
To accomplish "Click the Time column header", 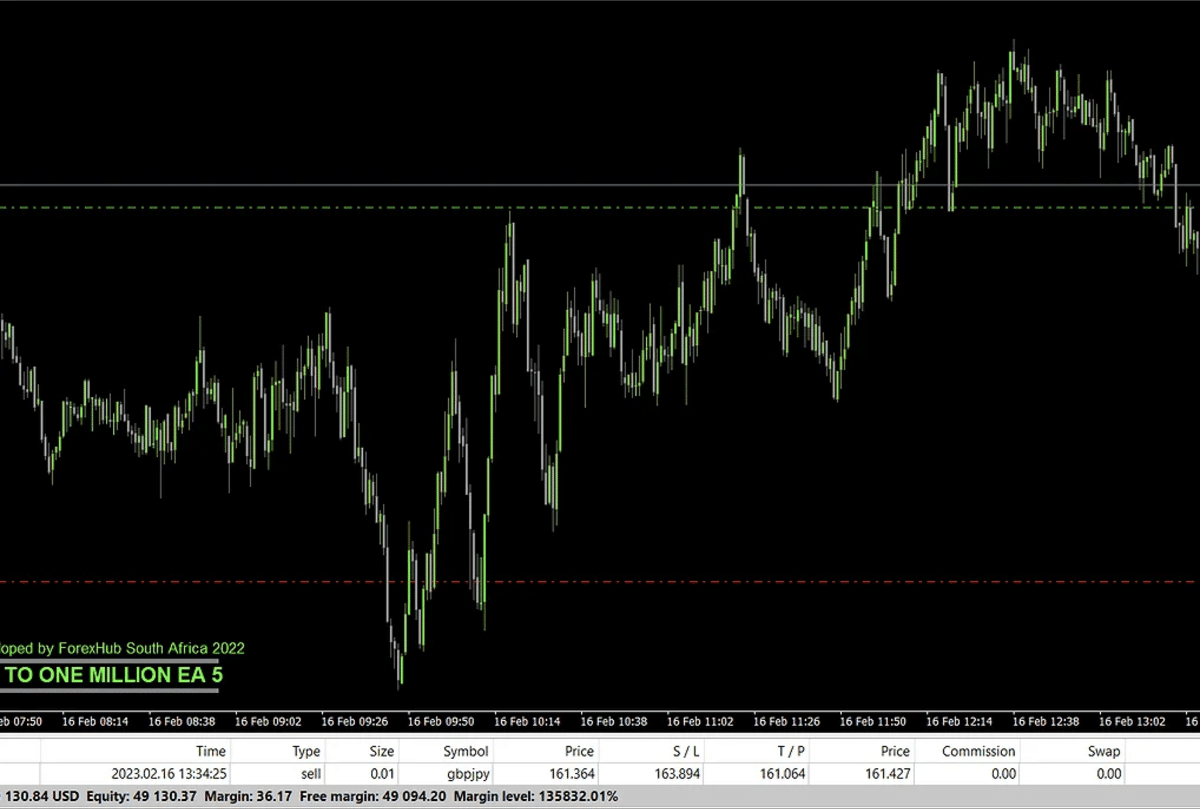I will [x=211, y=751].
